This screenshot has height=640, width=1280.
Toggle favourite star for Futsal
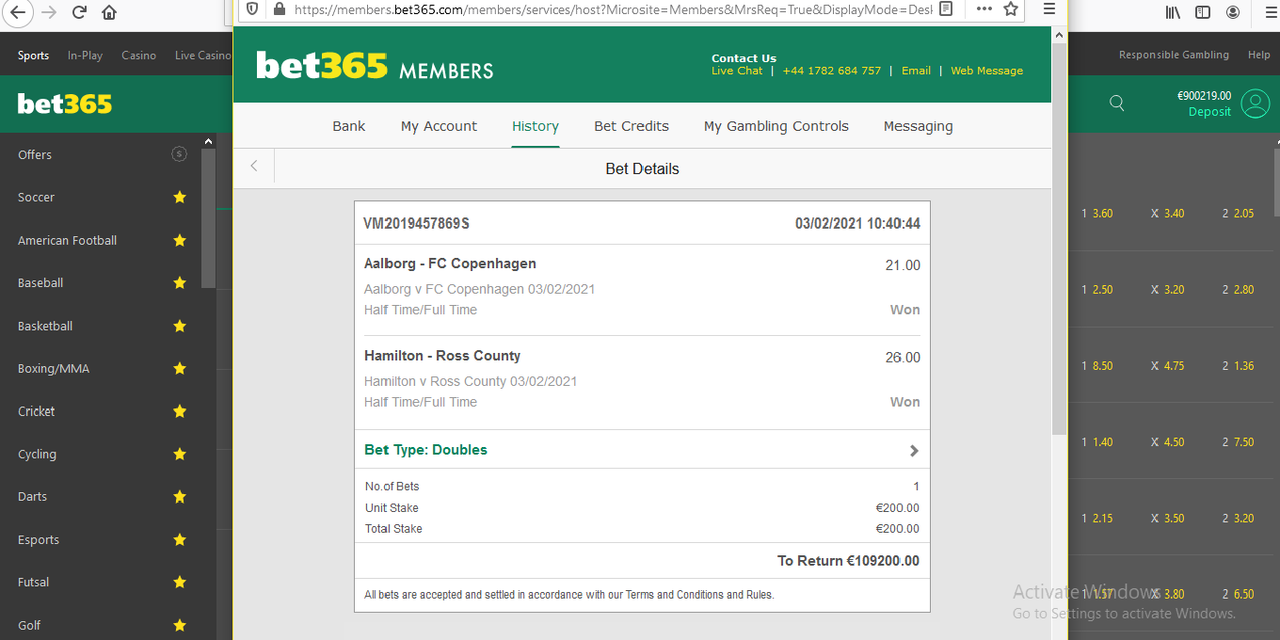pyautogui.click(x=180, y=582)
